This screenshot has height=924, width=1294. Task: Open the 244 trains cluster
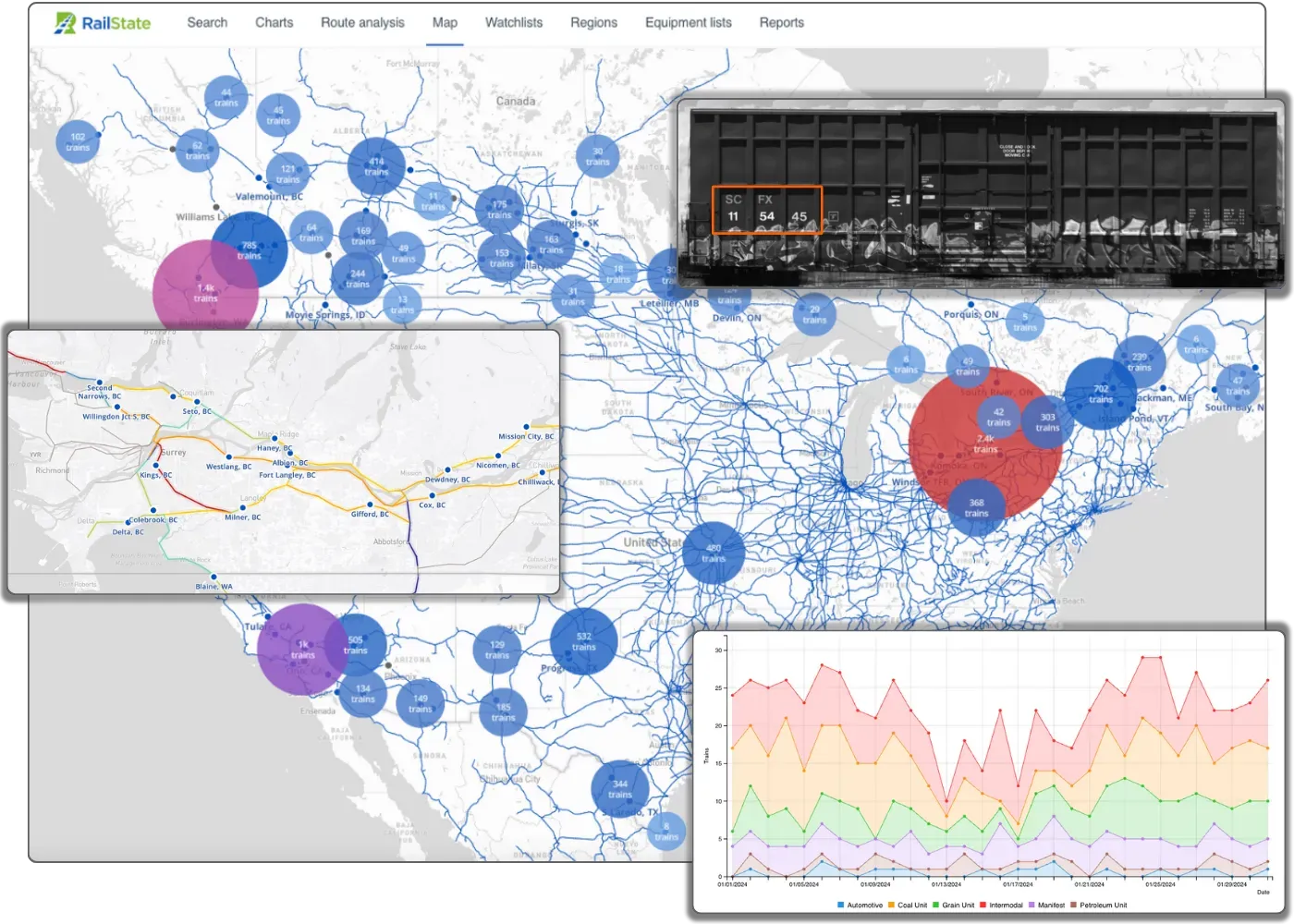pyautogui.click(x=358, y=278)
